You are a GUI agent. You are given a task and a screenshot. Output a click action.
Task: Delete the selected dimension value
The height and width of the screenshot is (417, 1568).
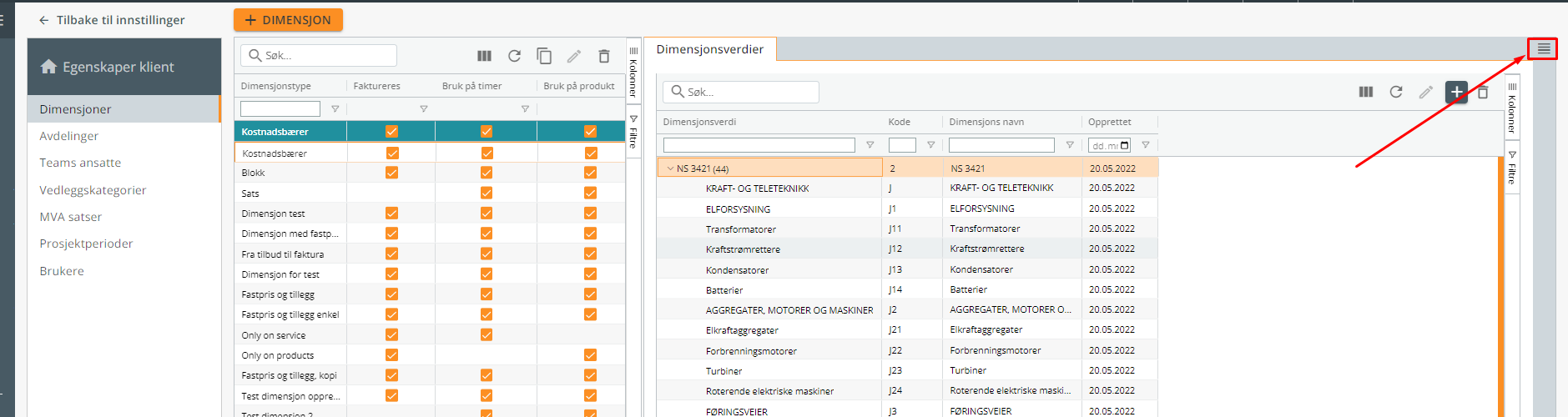tap(1483, 92)
